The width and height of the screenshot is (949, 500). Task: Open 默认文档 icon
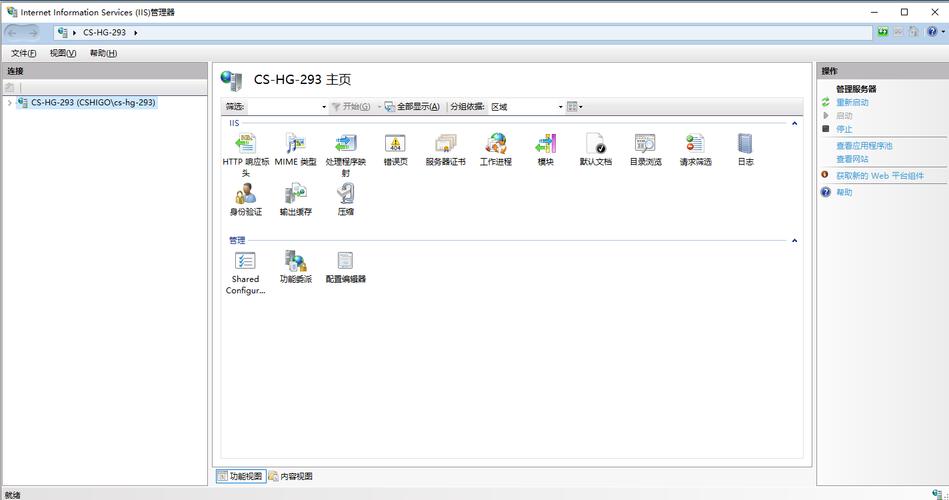(x=596, y=143)
